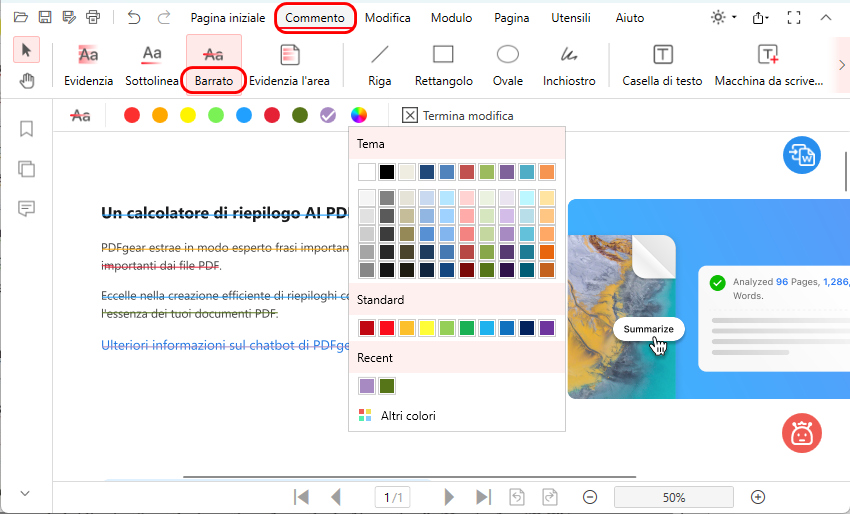Collapse the ribbon with the up chevron
850x514 pixels.
coord(826,17)
